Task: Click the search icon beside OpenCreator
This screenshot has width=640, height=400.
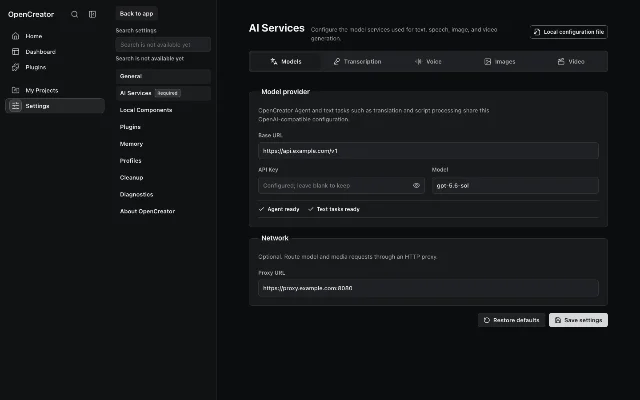Action: point(74,14)
